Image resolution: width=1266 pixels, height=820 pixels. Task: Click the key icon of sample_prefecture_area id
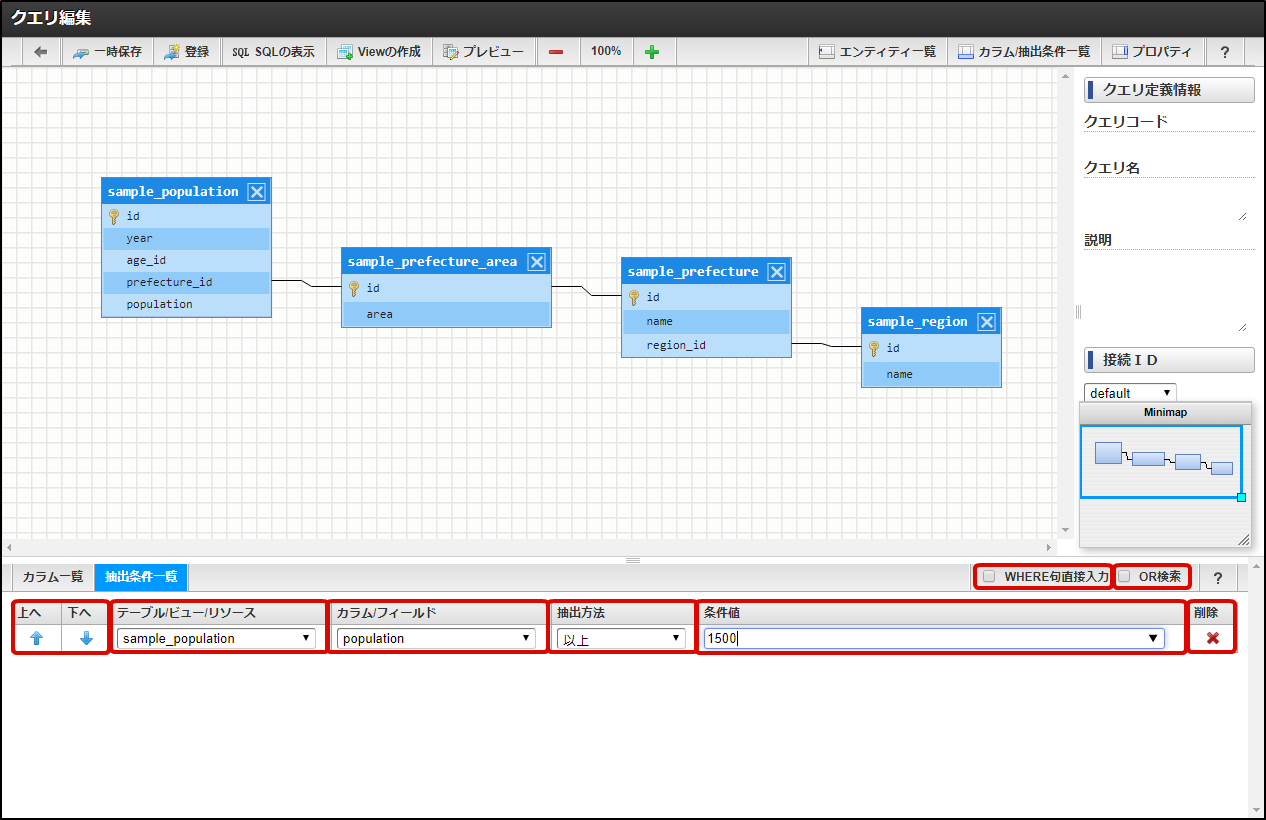pos(354,288)
